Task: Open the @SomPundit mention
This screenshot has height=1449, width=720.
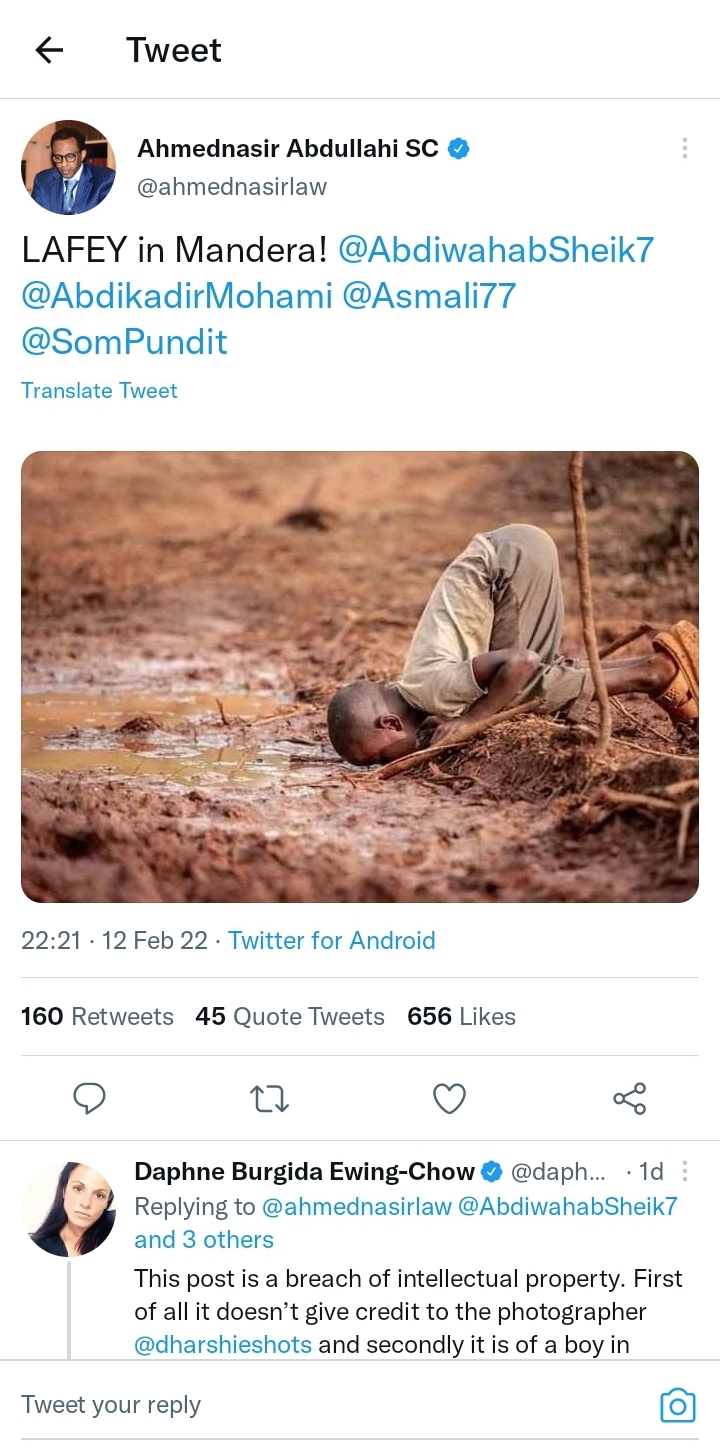Action: tap(124, 342)
